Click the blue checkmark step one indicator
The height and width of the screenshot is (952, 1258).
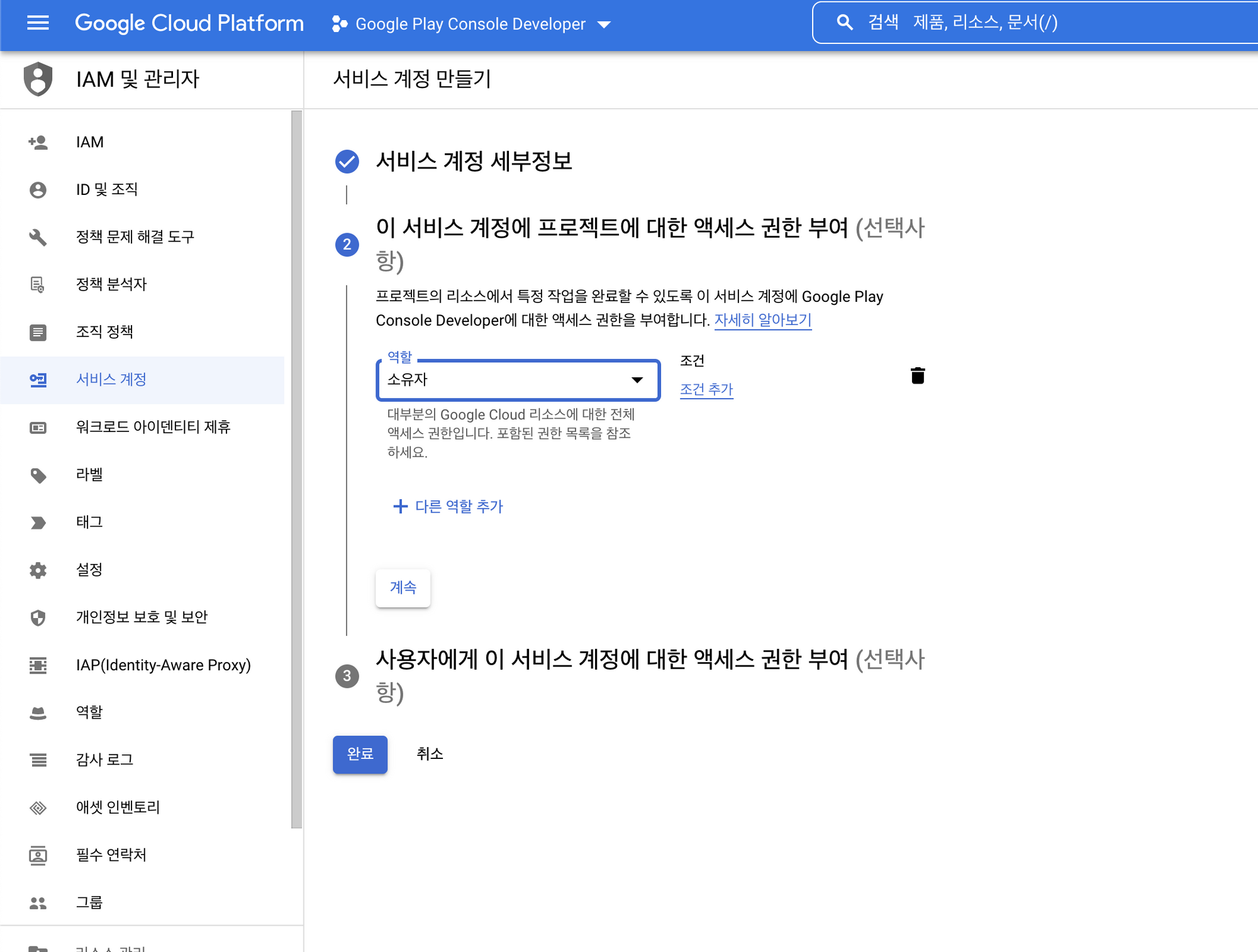click(x=347, y=162)
